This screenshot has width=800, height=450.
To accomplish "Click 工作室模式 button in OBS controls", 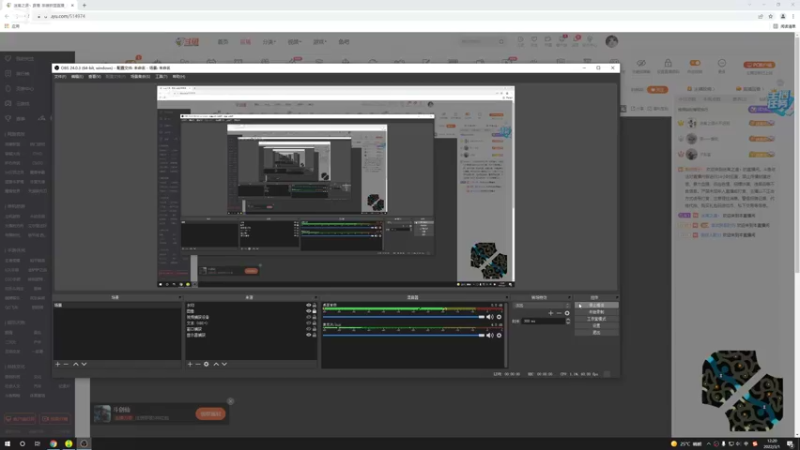I will tap(596, 319).
